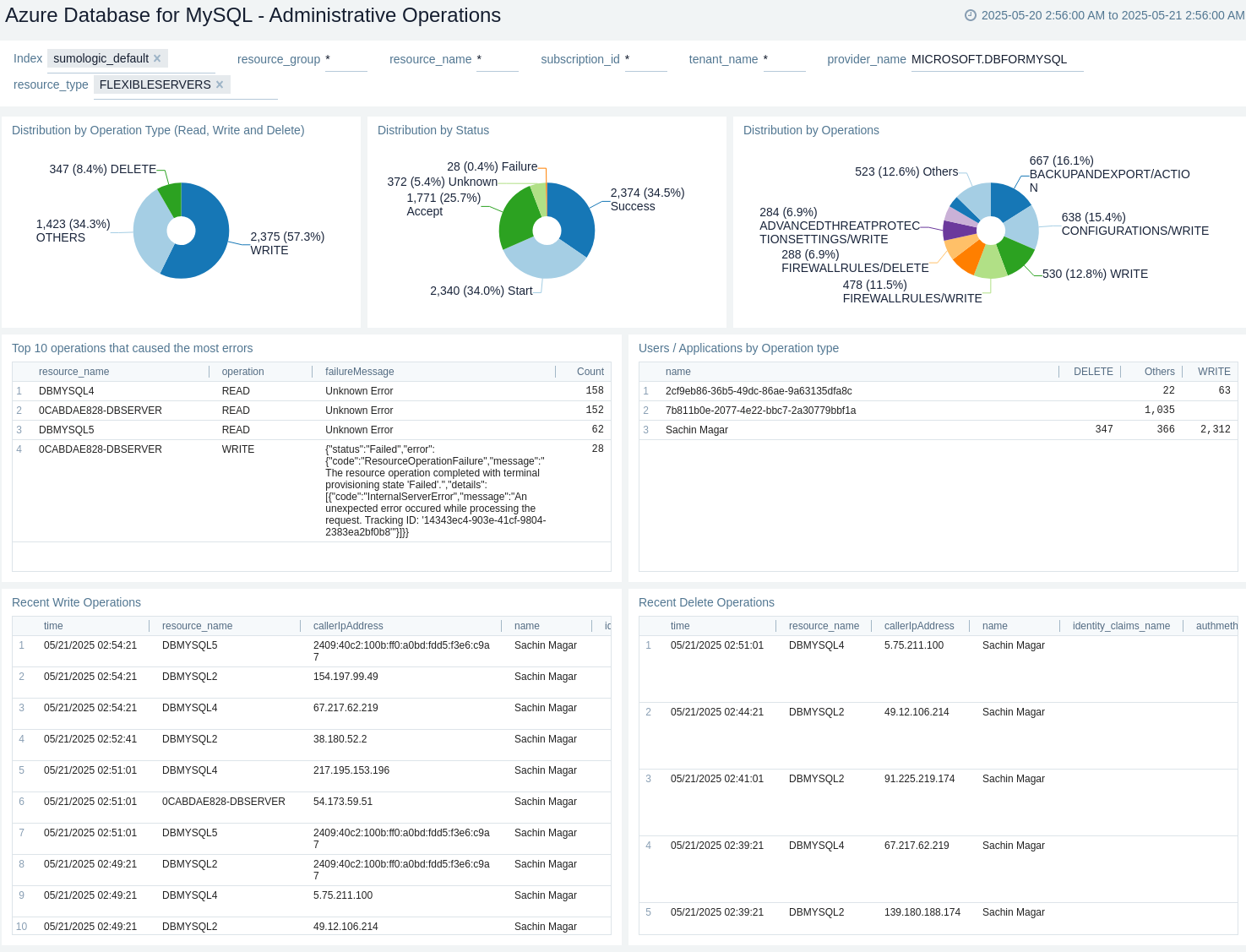Screen dimensions: 1246x952
Task: Sort Recent Delete Operations by identity_claims_name column
Action: 1122,626
